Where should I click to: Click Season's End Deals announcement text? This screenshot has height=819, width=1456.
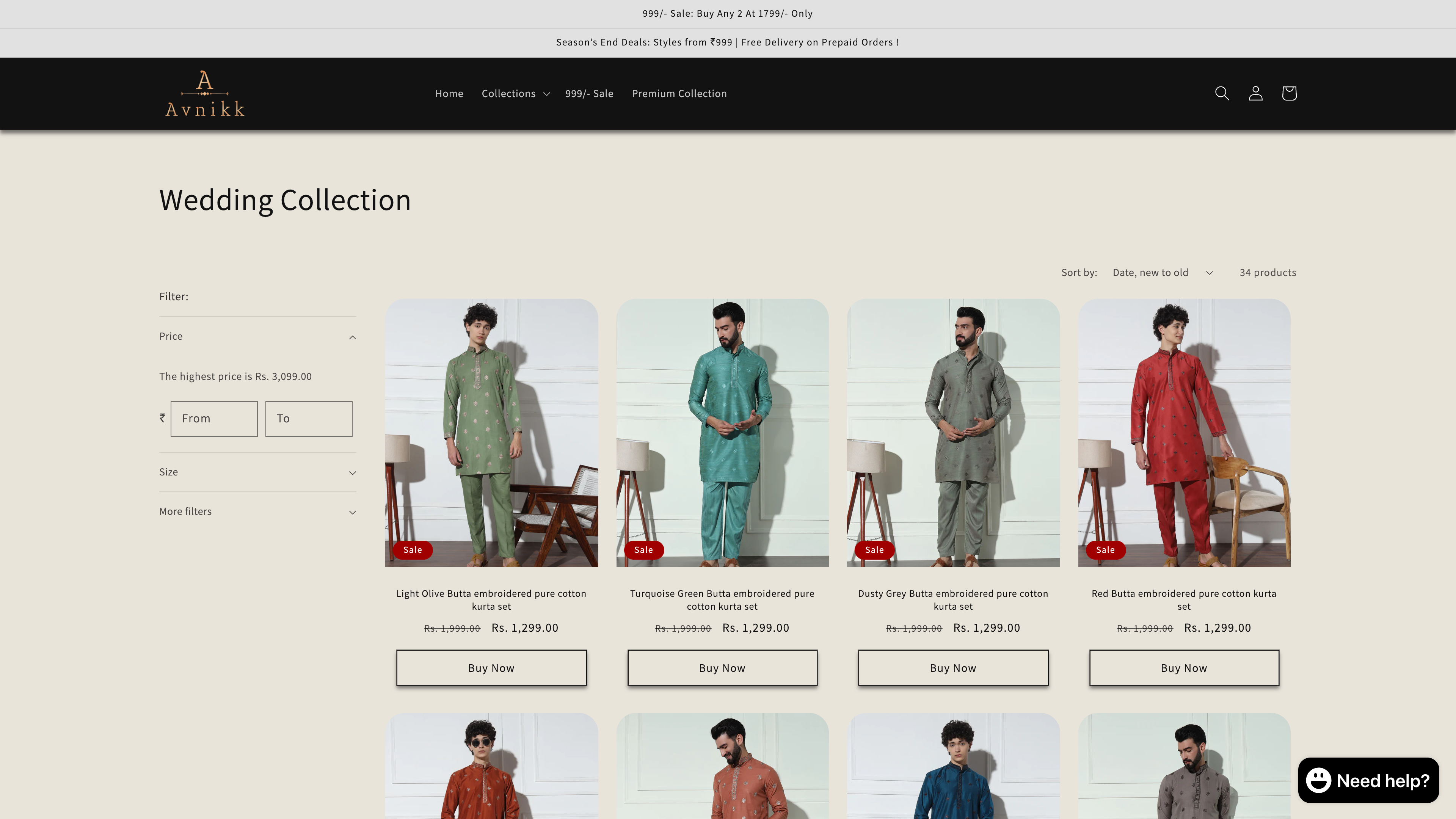[728, 42]
